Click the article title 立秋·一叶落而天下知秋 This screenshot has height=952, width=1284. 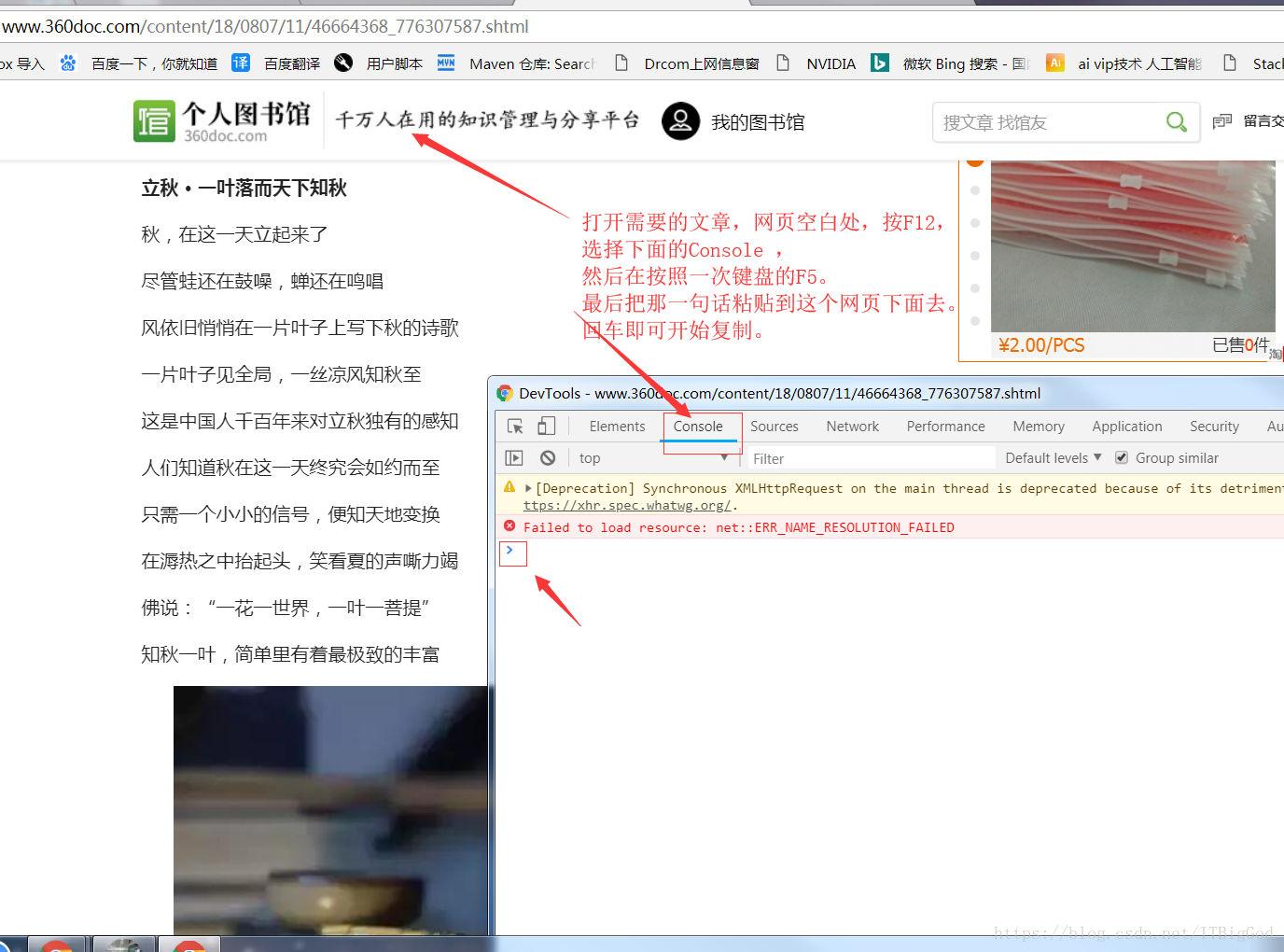tap(244, 189)
